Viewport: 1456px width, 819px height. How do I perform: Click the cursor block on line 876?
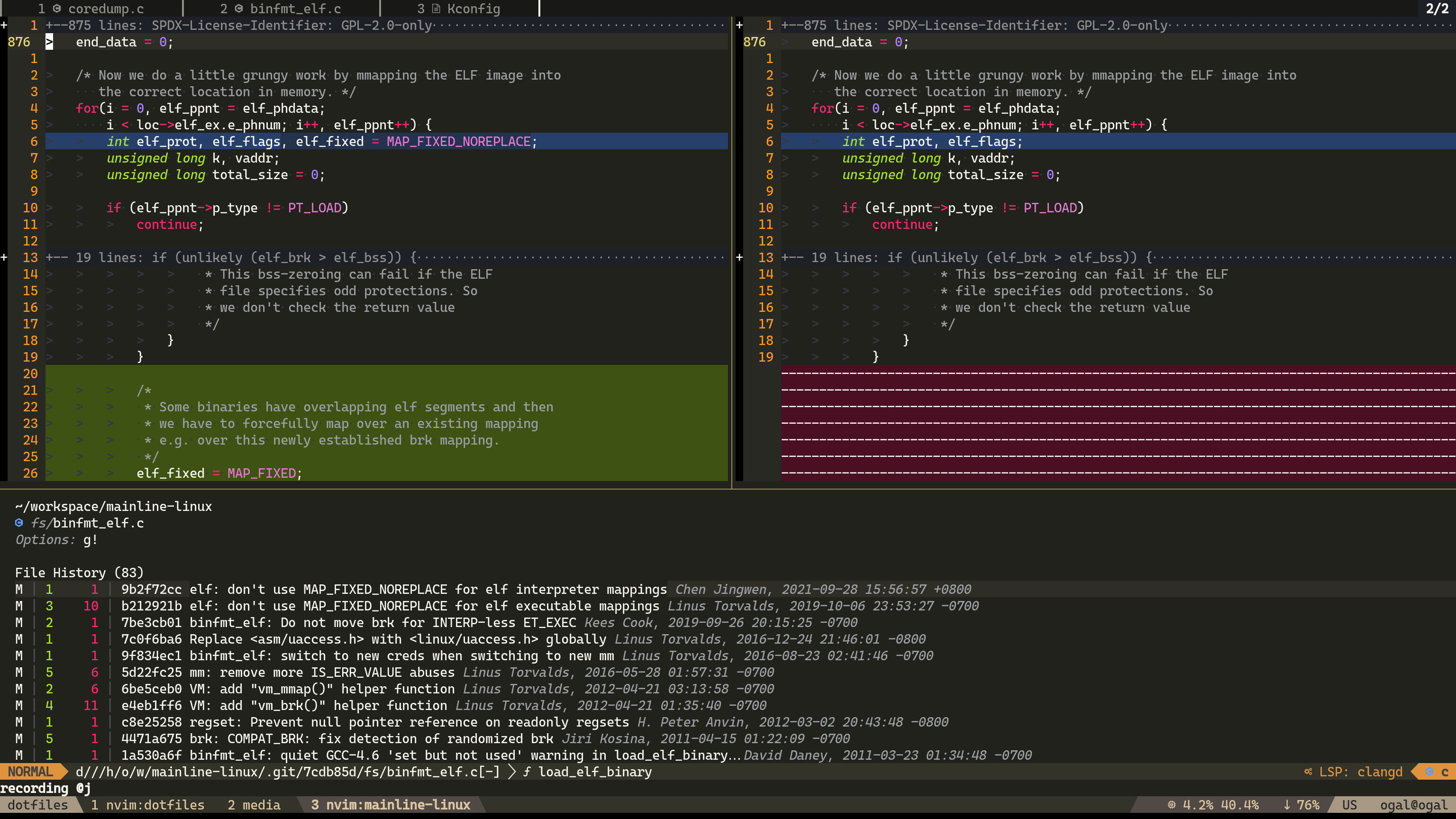point(49,42)
